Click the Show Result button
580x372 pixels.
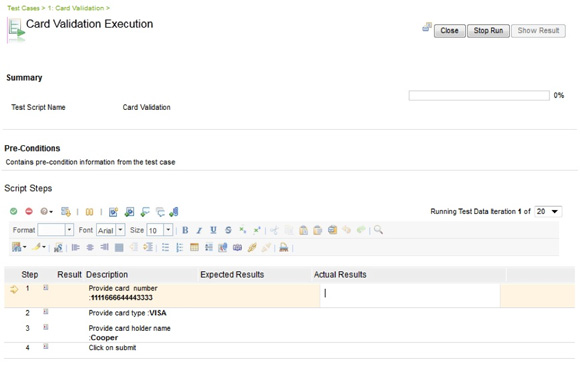538,31
